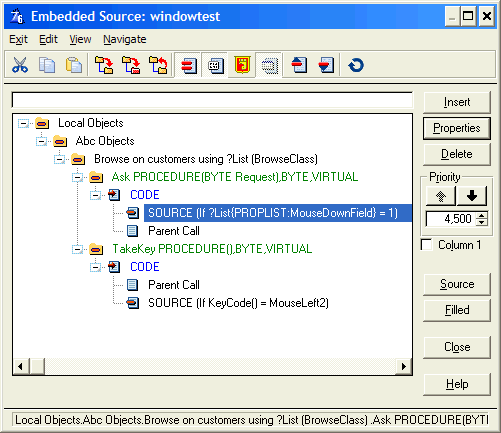This screenshot has width=501, height=433.
Task: Open the Navigate menu
Action: pyautogui.click(x=125, y=39)
